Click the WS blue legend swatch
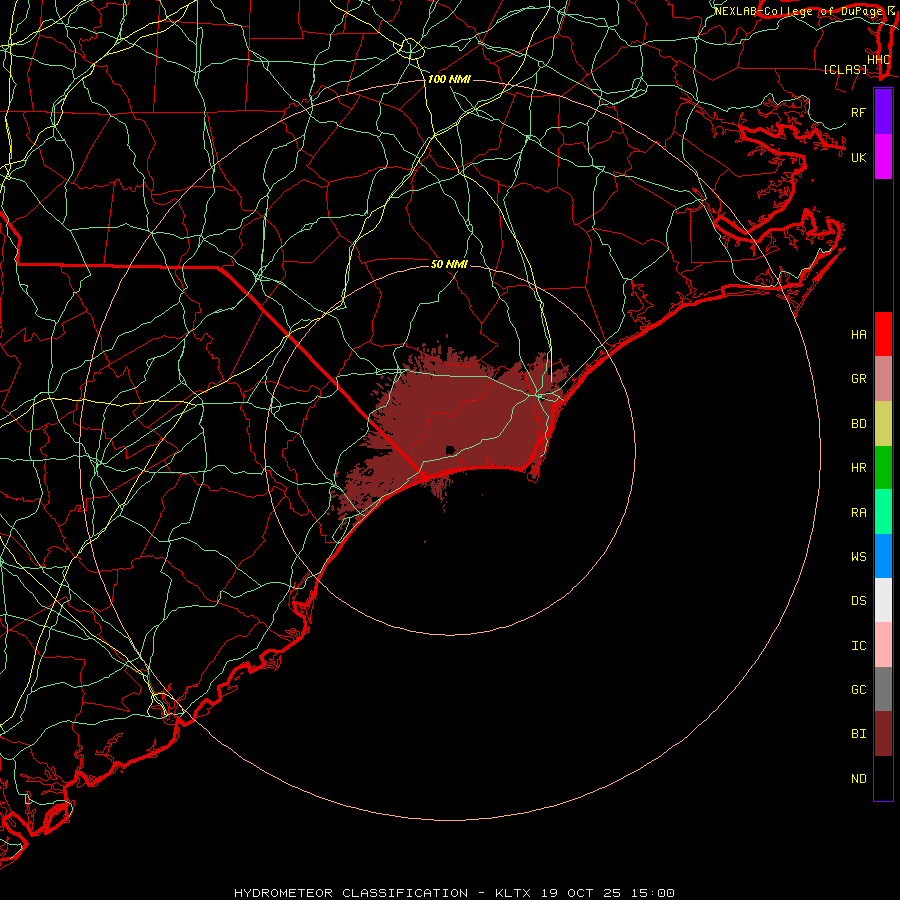 (x=883, y=556)
